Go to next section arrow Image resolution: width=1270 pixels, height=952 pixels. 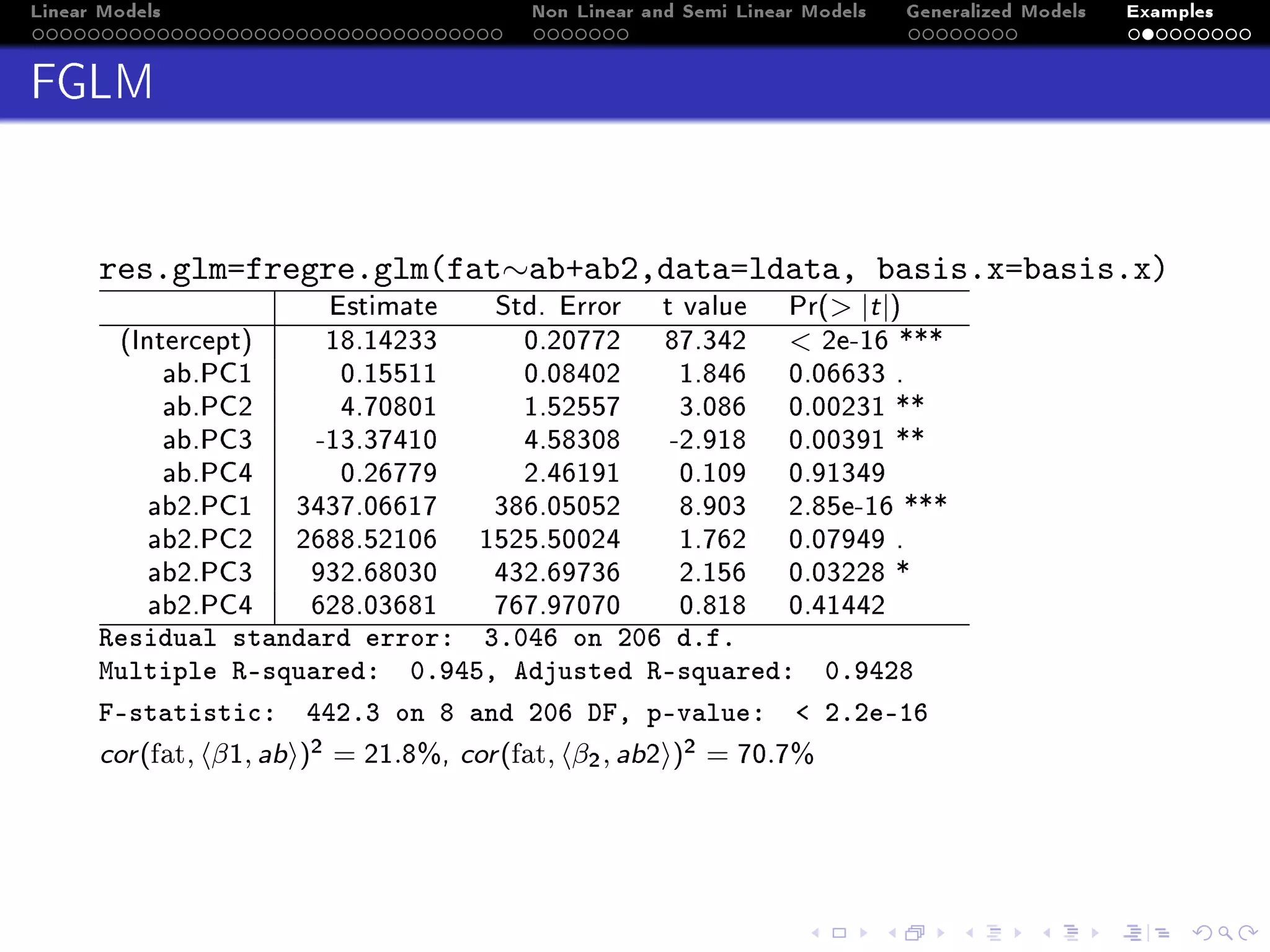1095,933
